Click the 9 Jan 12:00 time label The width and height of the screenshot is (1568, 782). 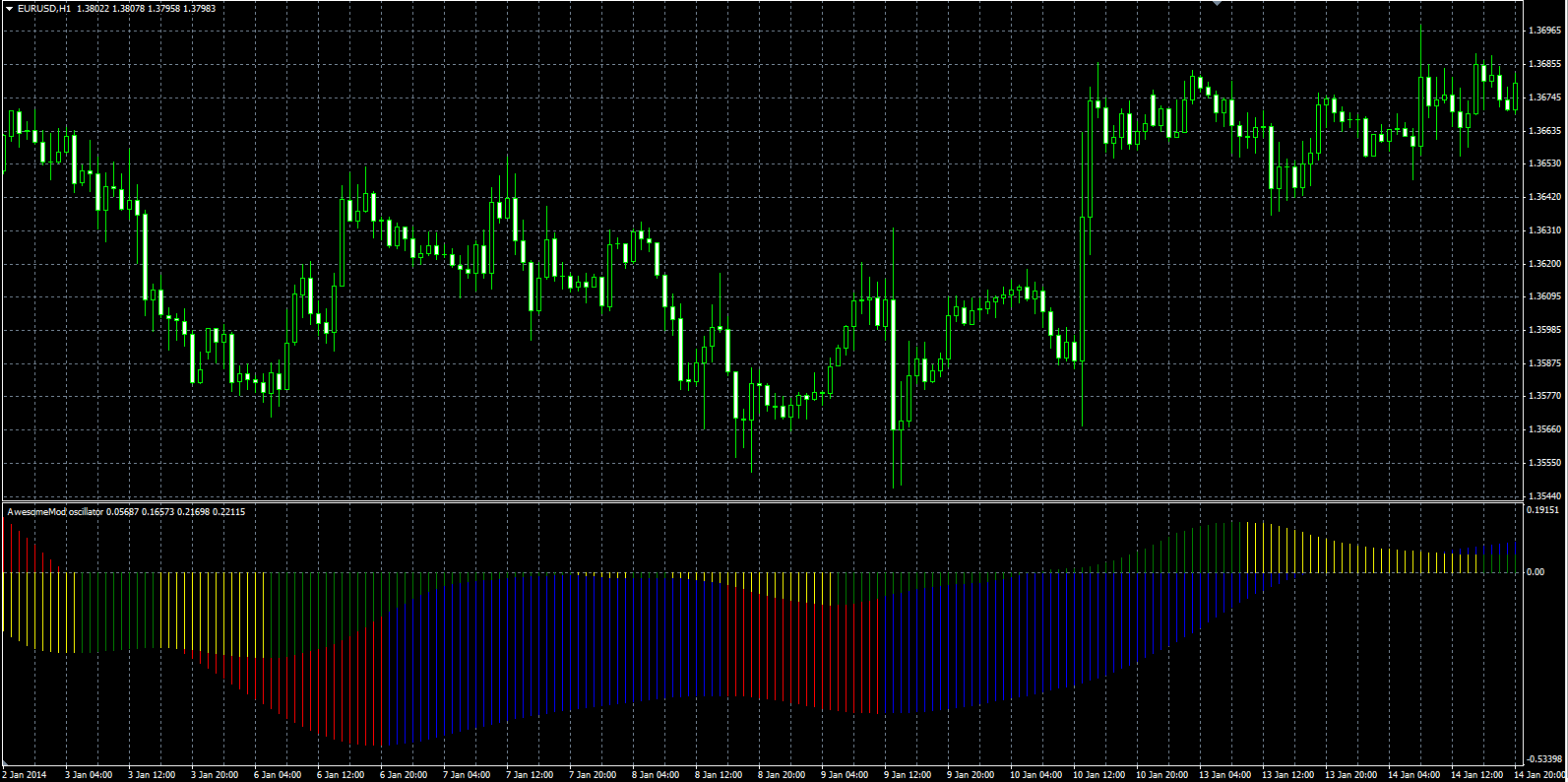click(908, 775)
